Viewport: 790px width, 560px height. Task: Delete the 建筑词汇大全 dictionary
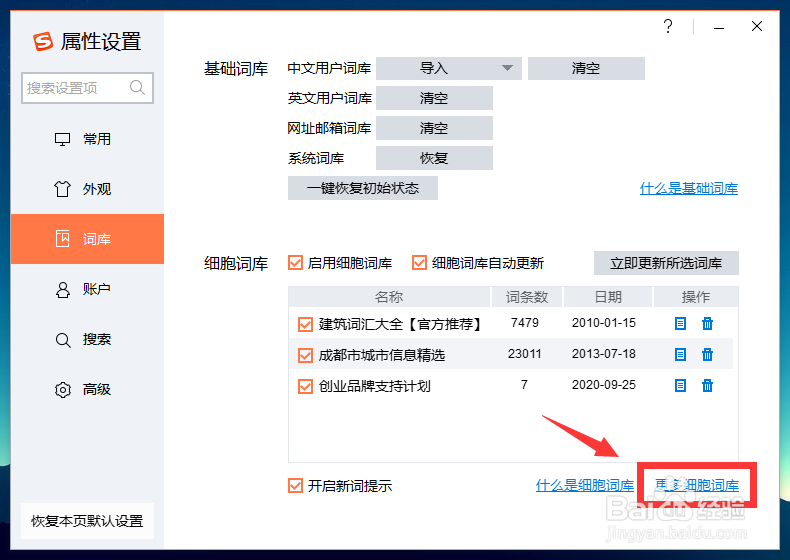[x=707, y=324]
